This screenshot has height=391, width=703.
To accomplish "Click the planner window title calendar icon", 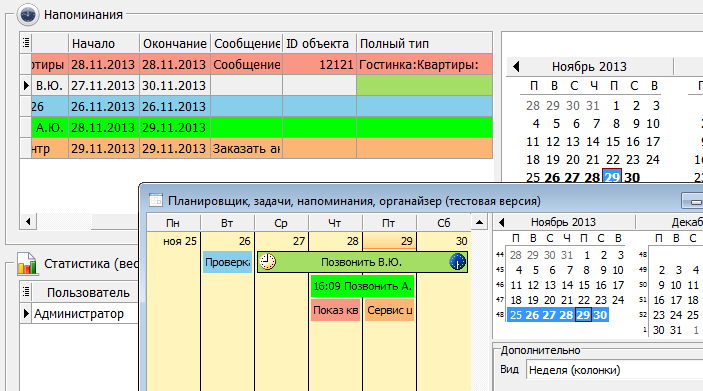I will 156,200.
